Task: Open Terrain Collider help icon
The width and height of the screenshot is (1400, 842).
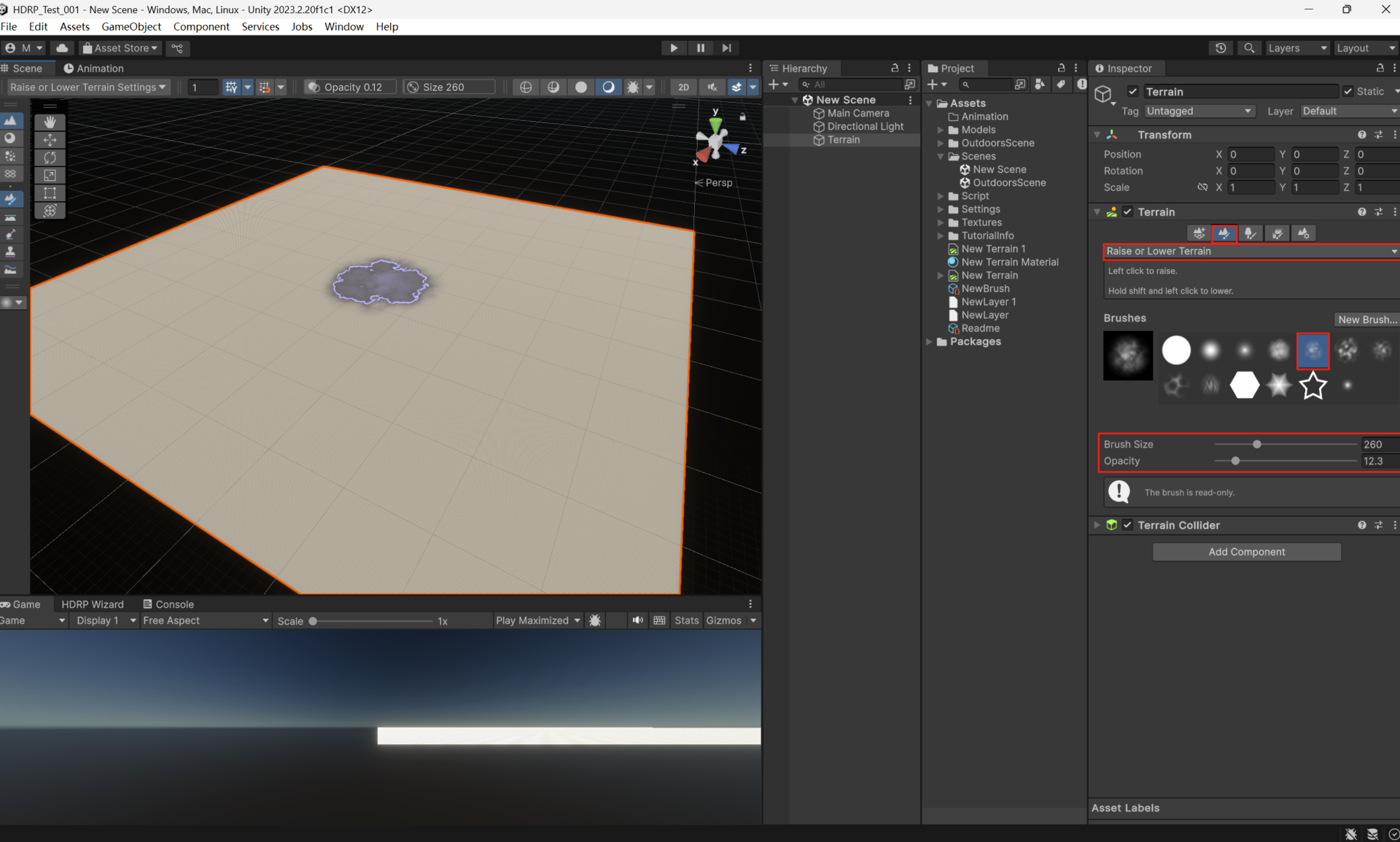Action: [x=1361, y=525]
